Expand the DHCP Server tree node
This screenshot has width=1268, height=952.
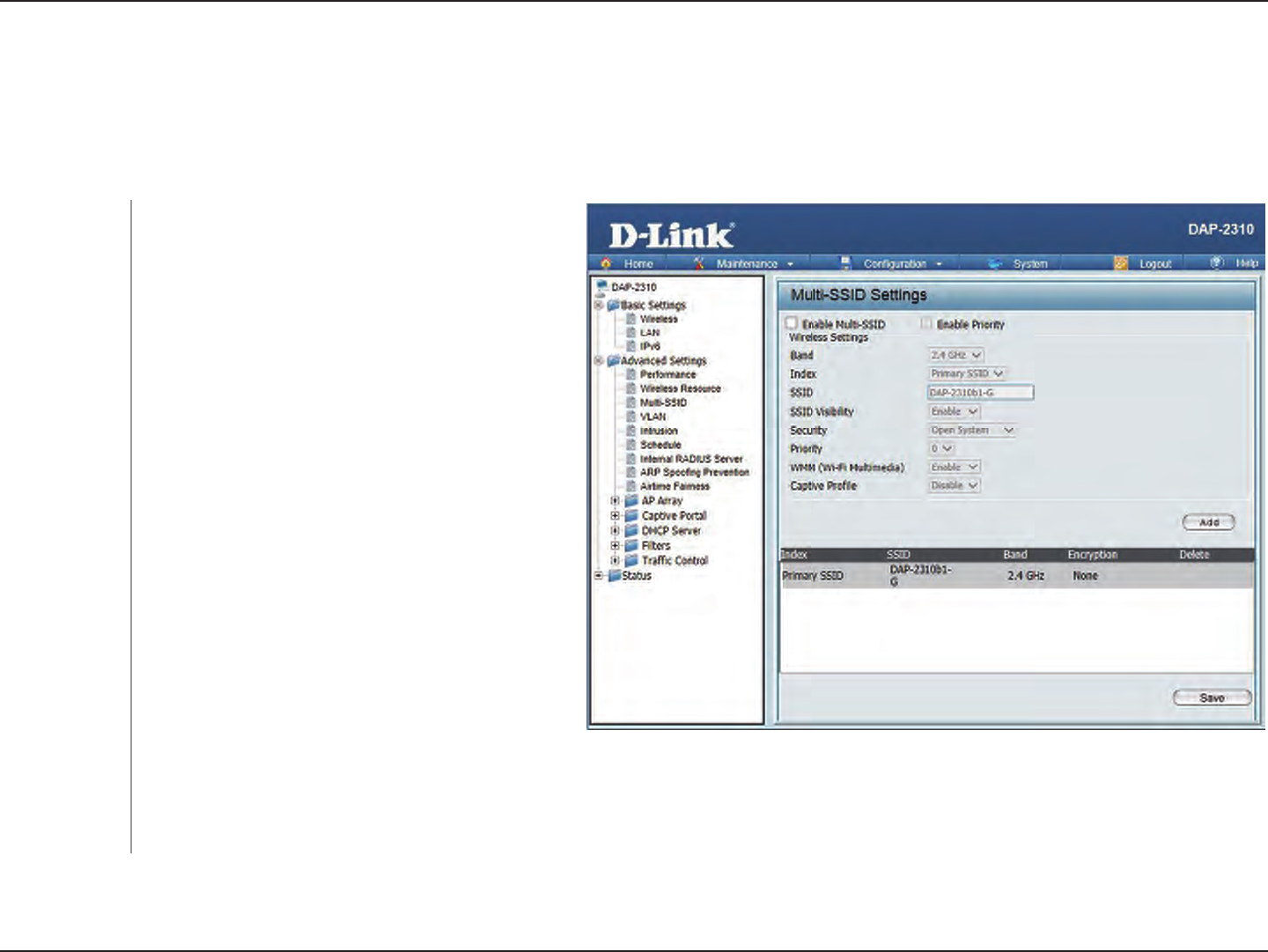(616, 530)
